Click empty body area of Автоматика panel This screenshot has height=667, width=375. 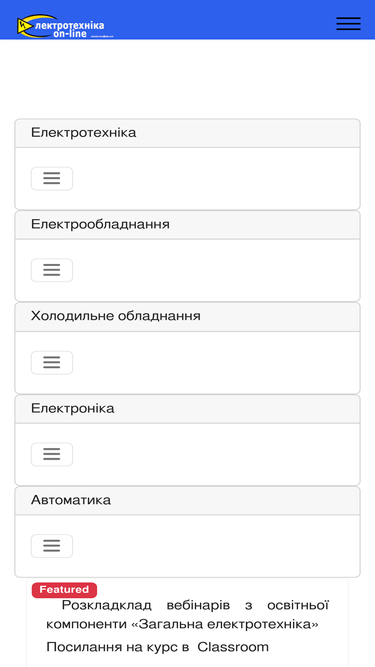click(213, 546)
